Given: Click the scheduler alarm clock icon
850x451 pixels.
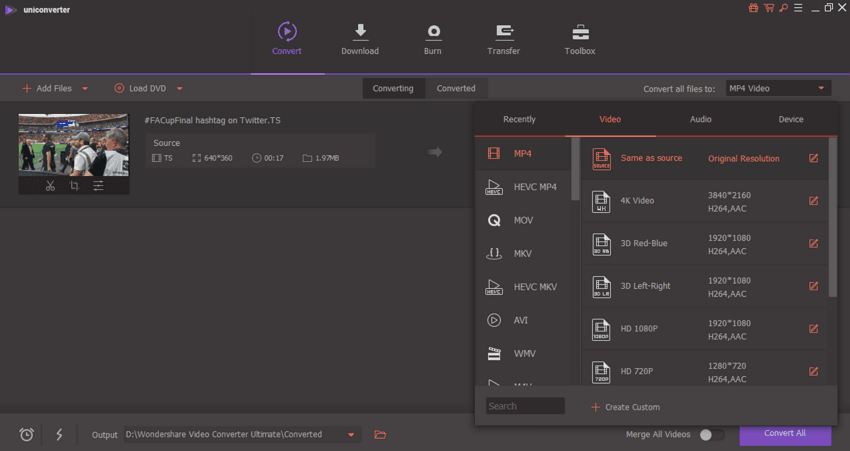Looking at the screenshot, I should click(x=27, y=434).
